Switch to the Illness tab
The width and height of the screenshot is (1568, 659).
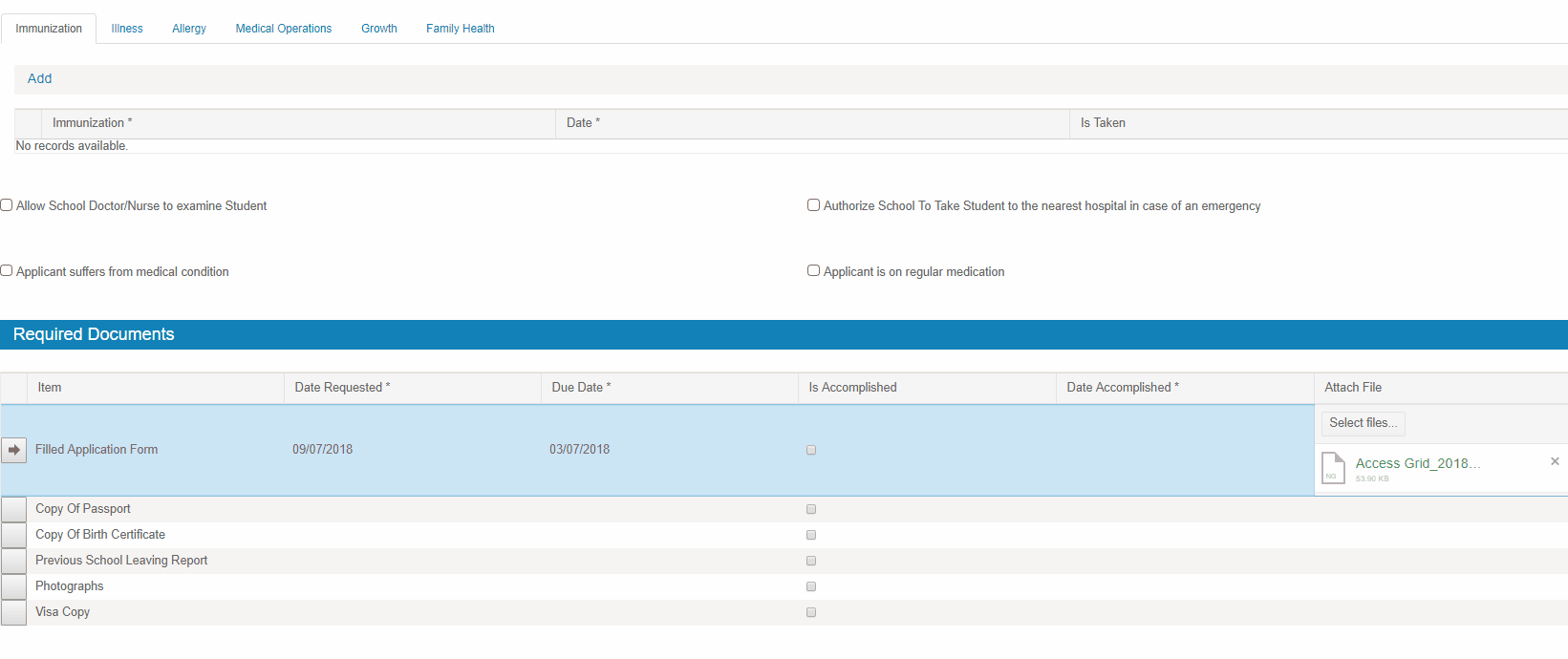coord(127,29)
